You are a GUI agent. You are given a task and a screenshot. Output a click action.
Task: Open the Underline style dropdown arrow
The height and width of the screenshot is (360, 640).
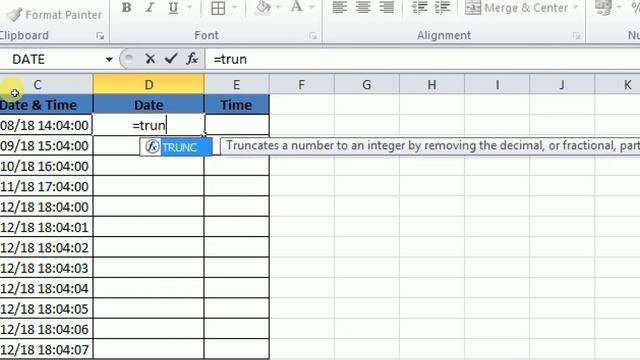189,7
